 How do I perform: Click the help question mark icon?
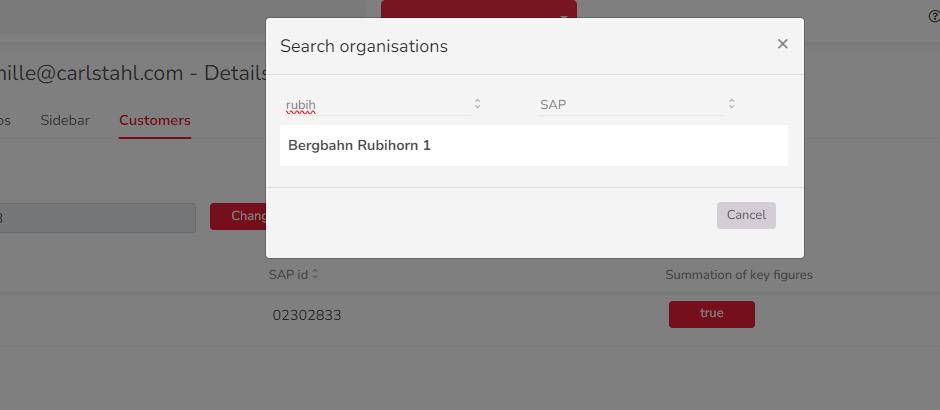click(933, 16)
